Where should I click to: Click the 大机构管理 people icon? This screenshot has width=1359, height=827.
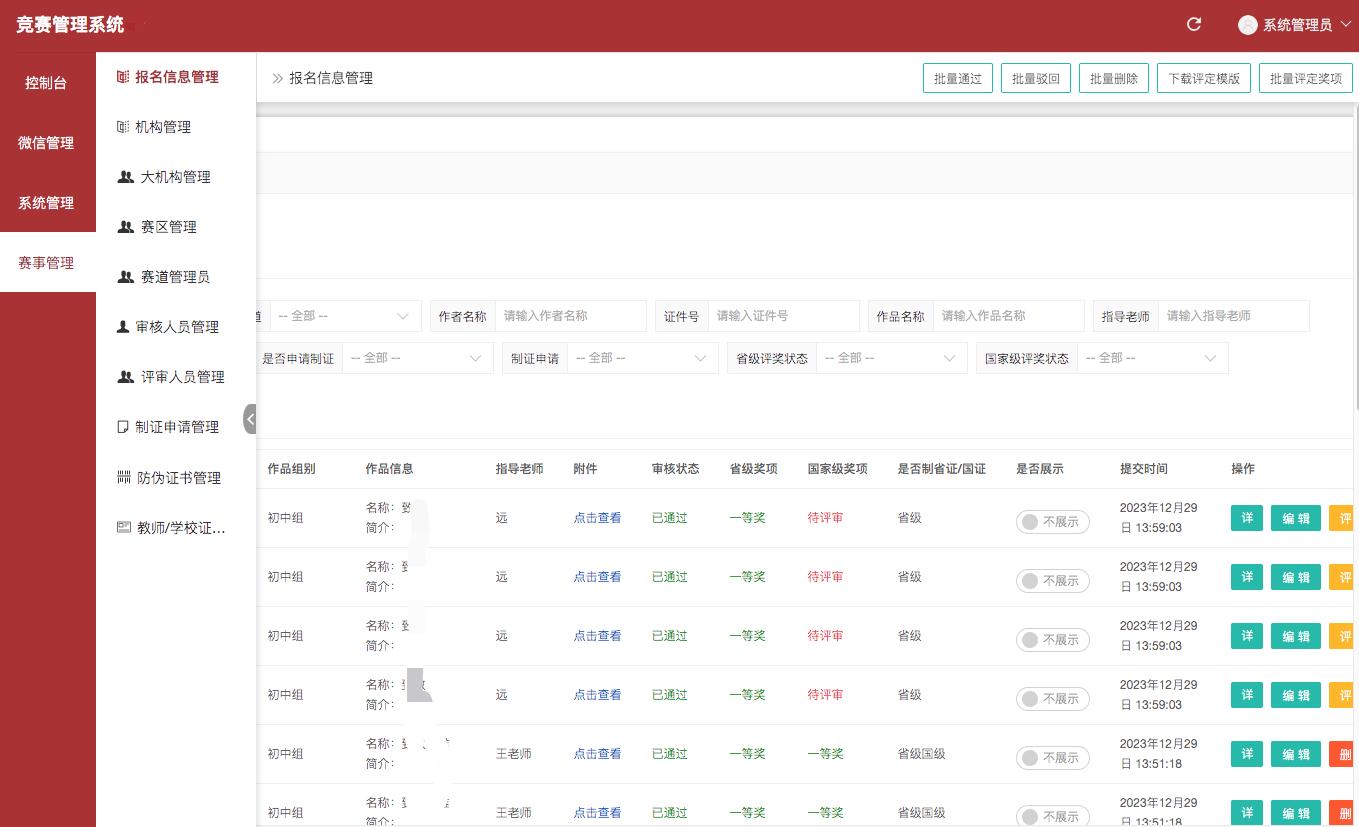pos(125,177)
